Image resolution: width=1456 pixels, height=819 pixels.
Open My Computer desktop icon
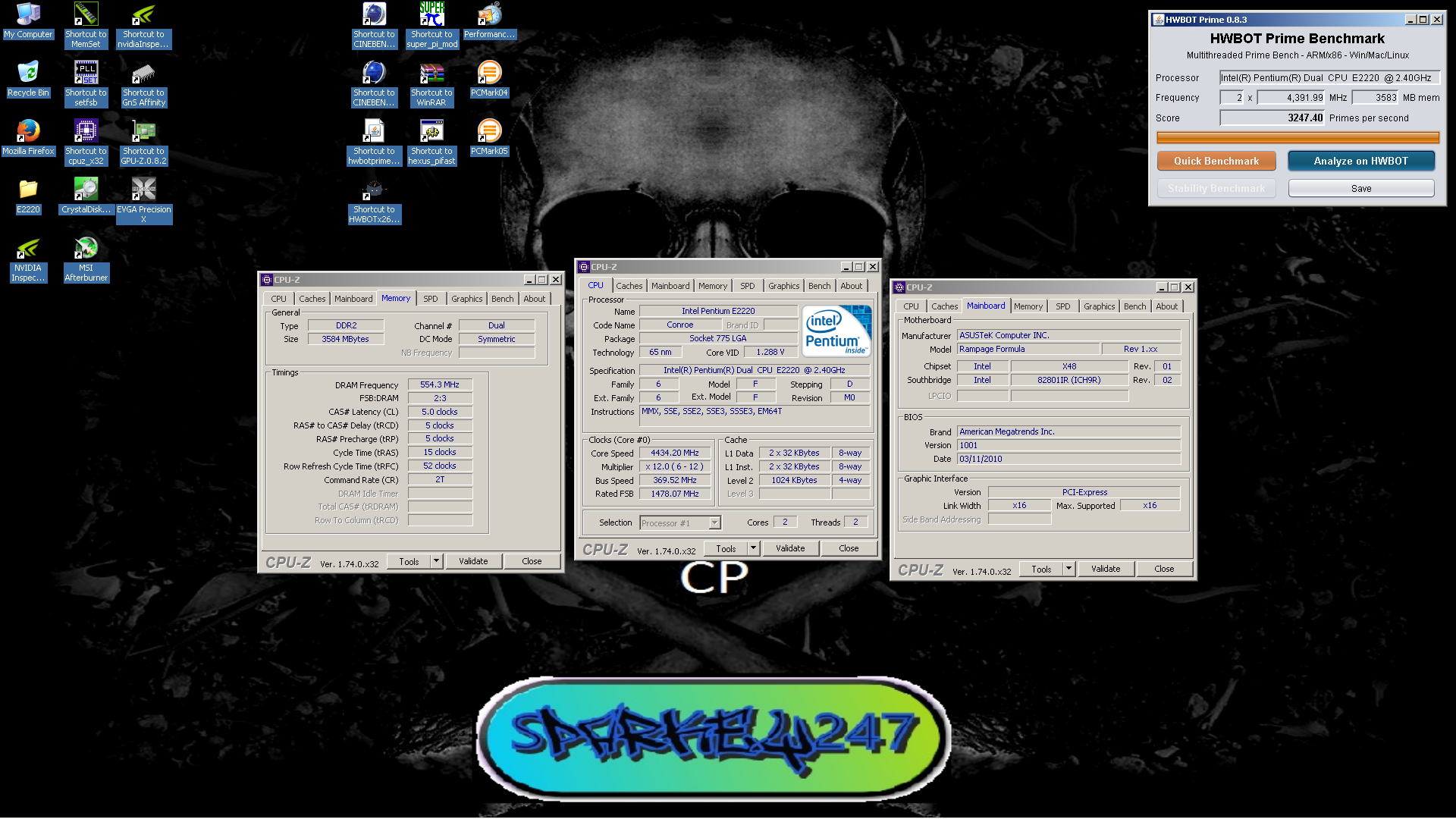click(28, 21)
